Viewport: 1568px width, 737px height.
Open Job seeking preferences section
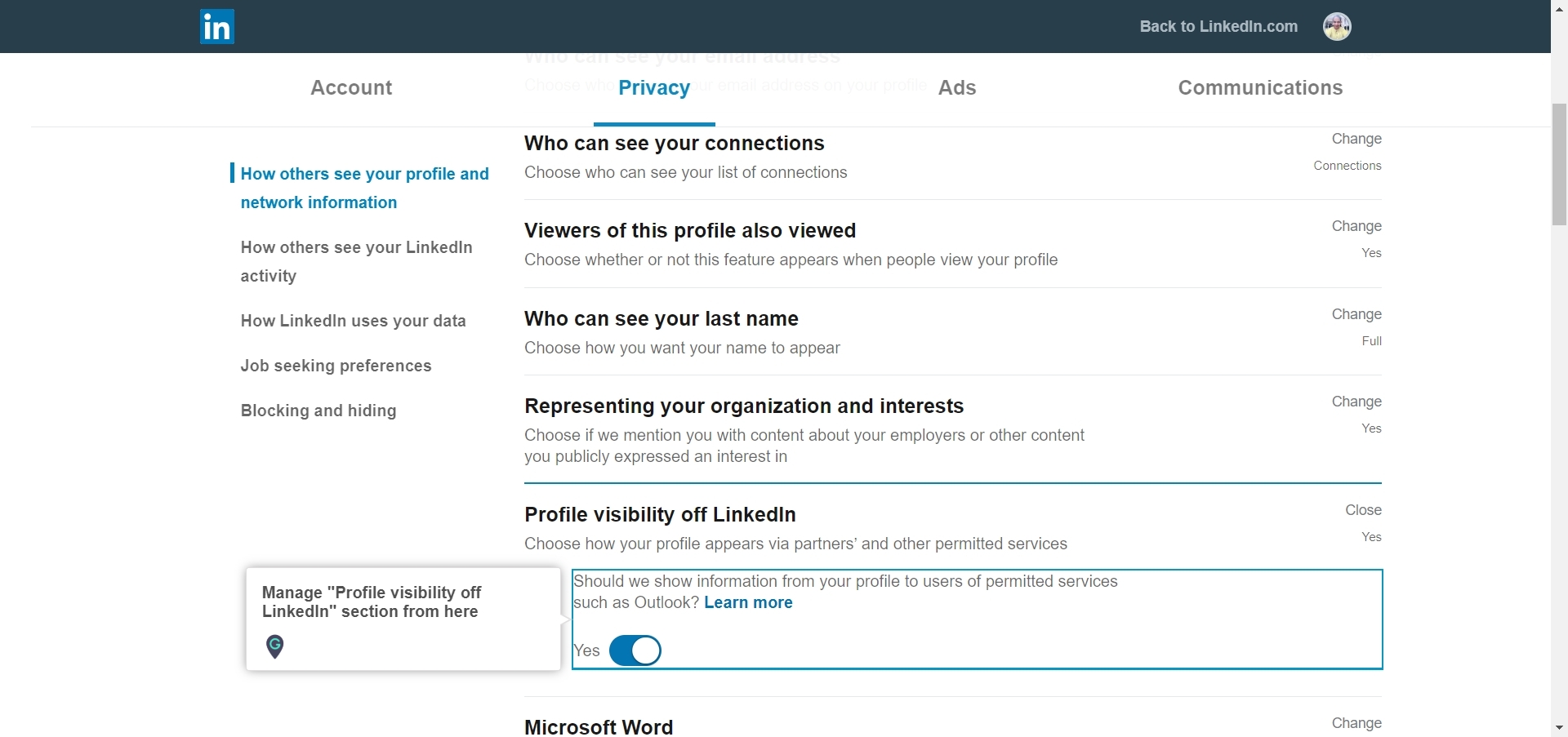[336, 366]
